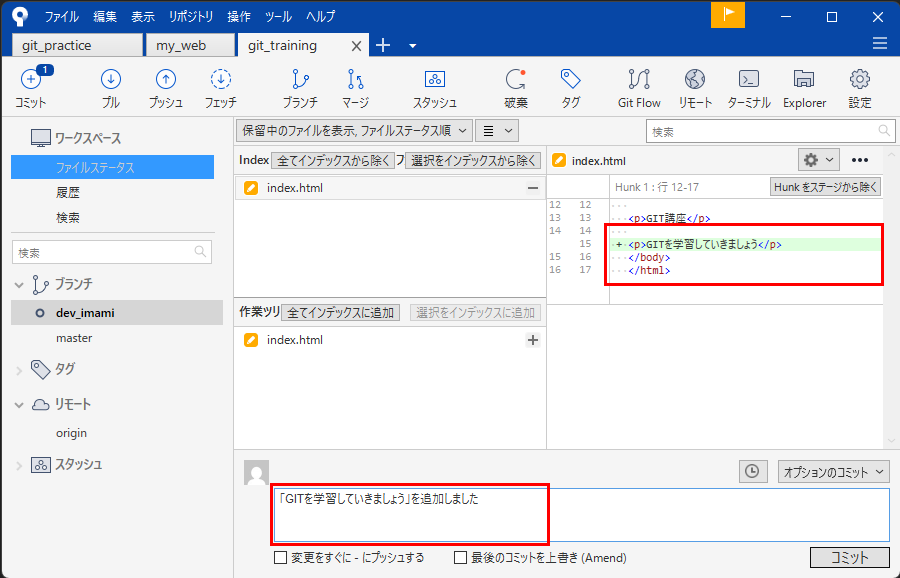Viewport: 900px width, 578px height.
Task: Click the Unstage Hunk button
Action: 825,187
